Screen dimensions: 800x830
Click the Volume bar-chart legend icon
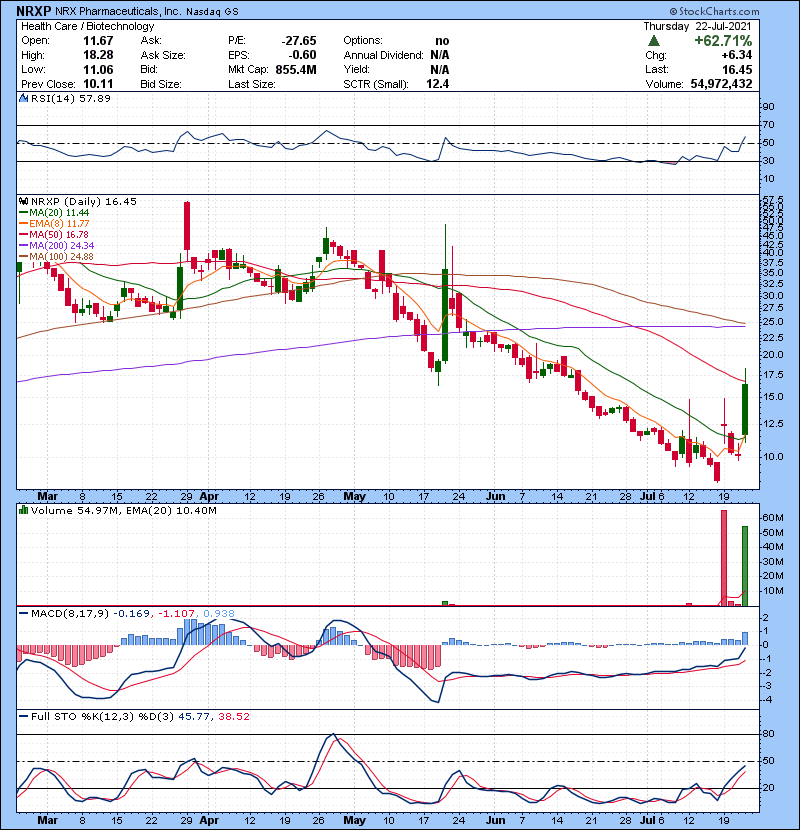pos(23,511)
